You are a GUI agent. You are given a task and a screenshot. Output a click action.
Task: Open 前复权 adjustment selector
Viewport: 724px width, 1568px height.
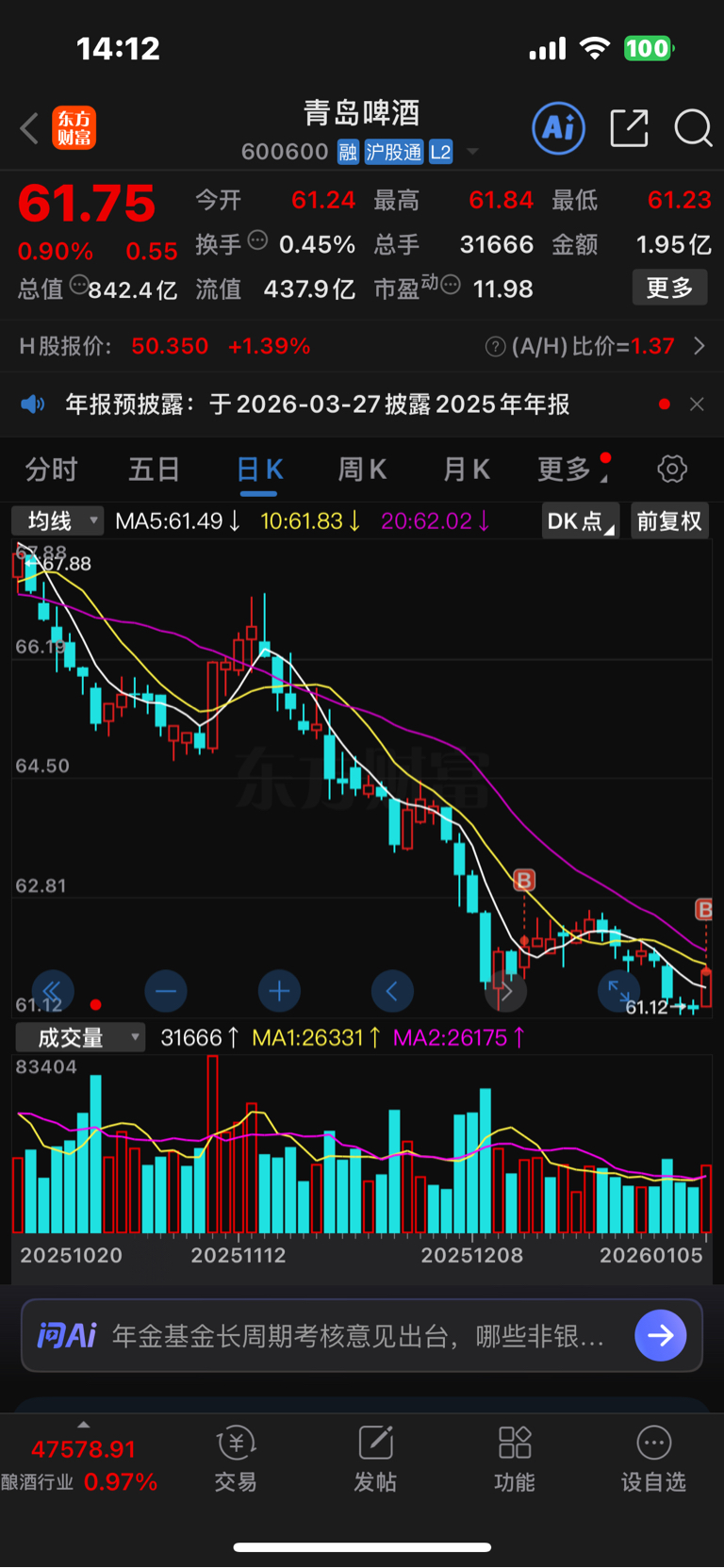pyautogui.click(x=669, y=521)
